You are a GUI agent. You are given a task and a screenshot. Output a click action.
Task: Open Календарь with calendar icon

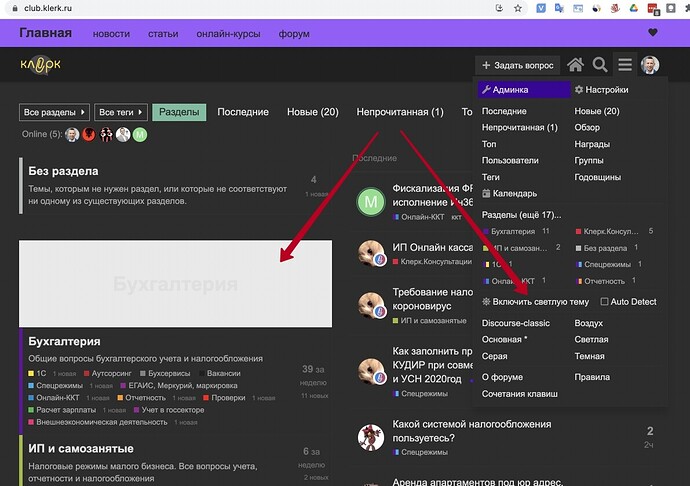509,193
